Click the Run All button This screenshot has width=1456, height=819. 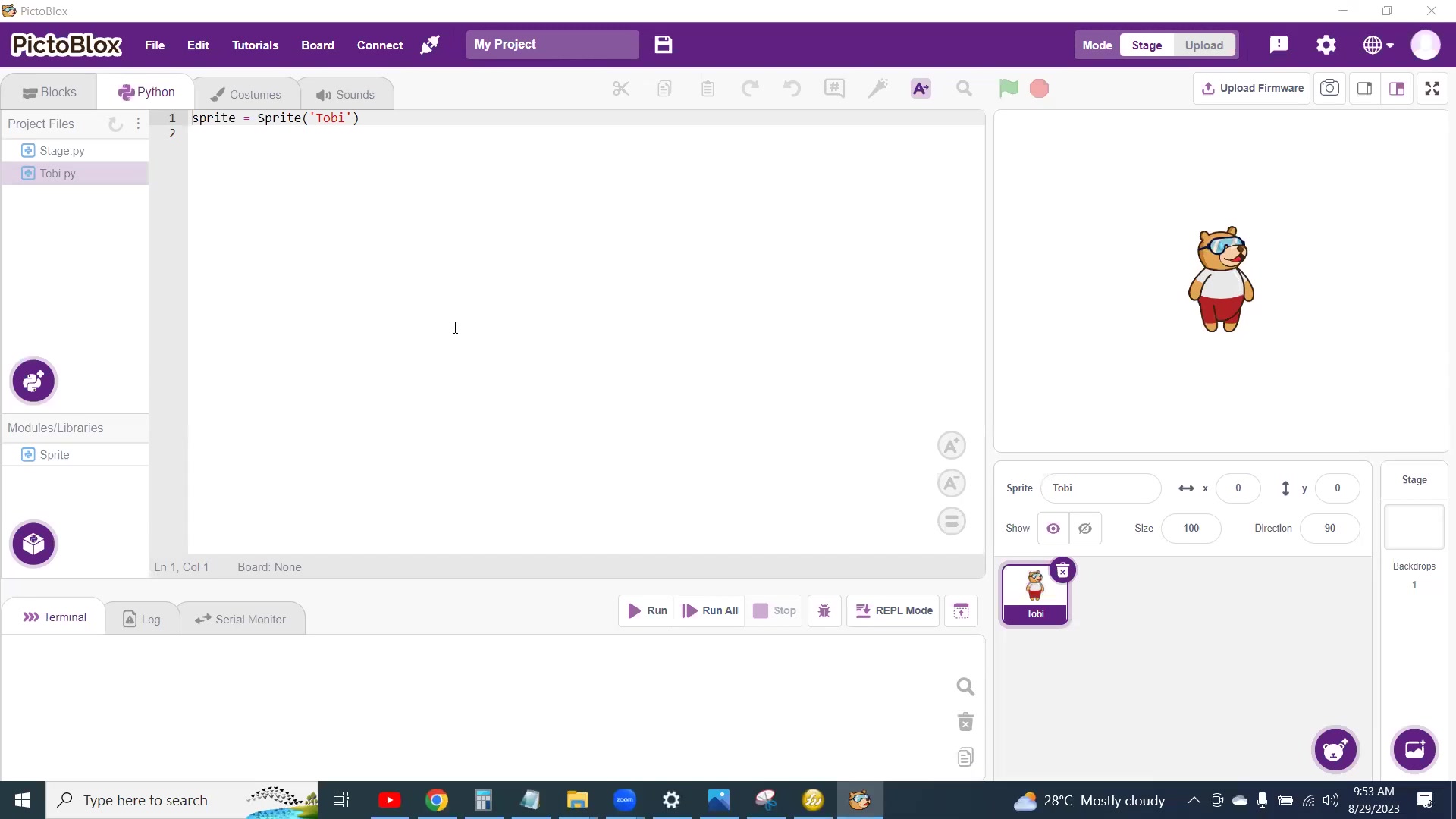tap(709, 610)
